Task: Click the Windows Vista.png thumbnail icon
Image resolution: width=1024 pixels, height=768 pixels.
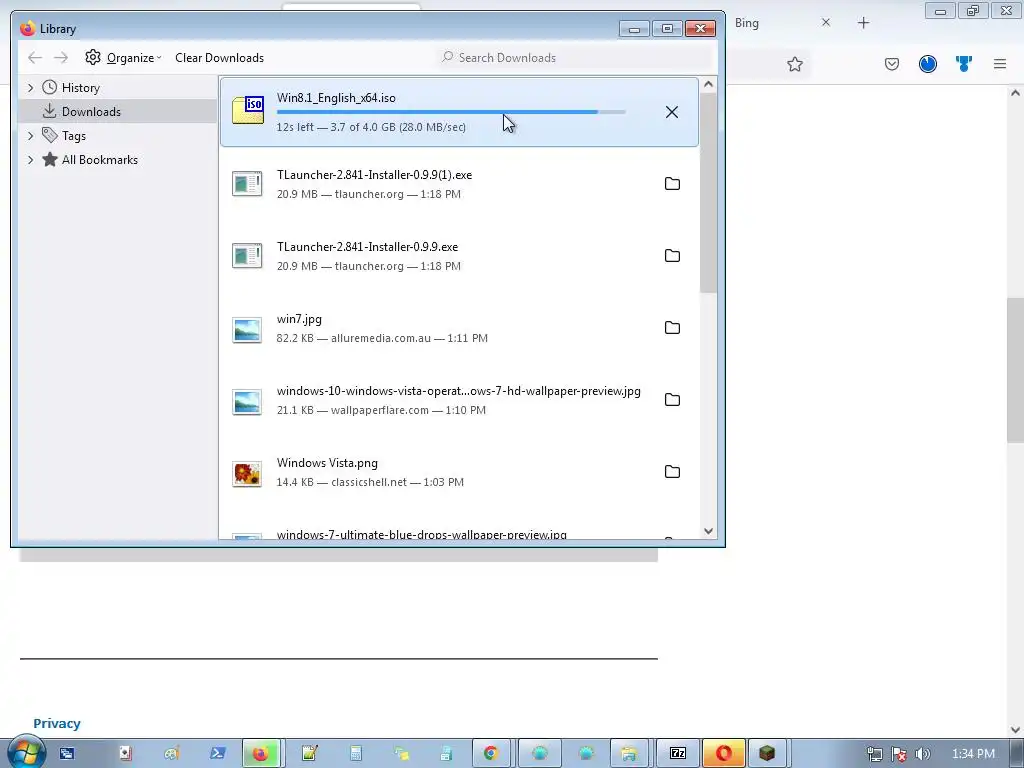Action: (247, 473)
